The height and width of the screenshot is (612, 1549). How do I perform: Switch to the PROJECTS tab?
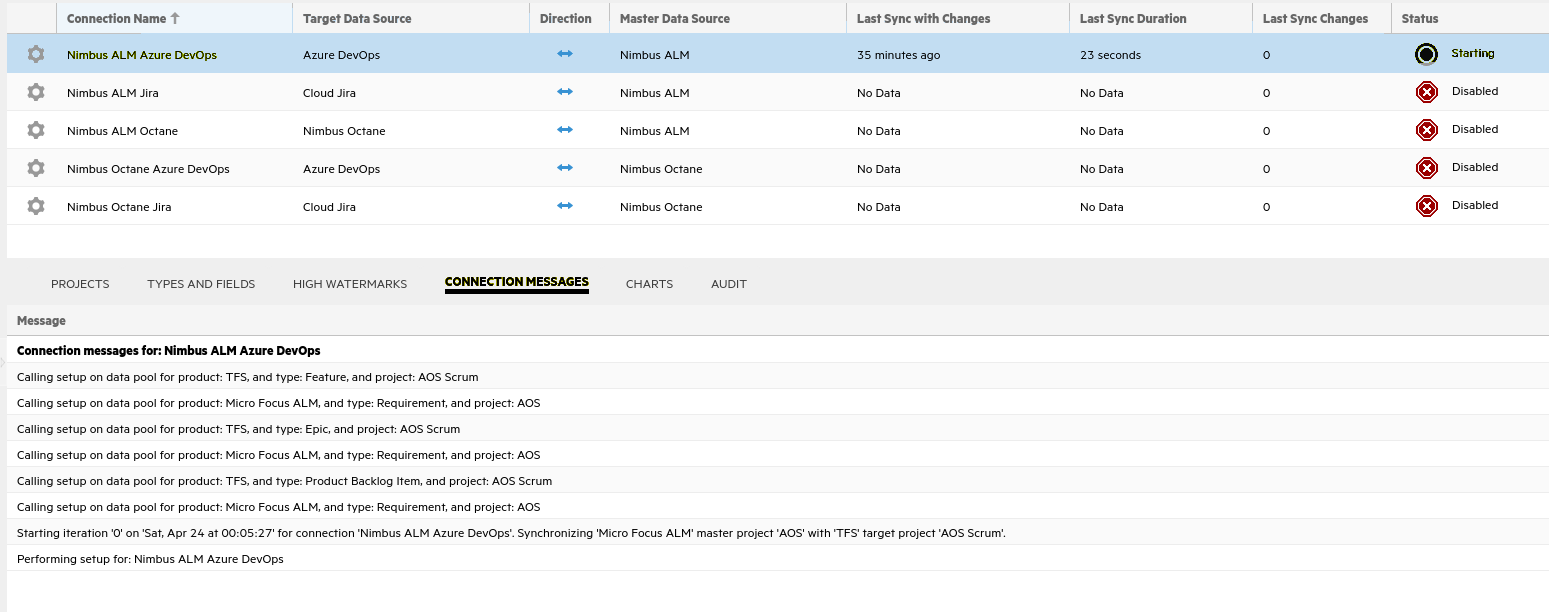click(x=80, y=284)
